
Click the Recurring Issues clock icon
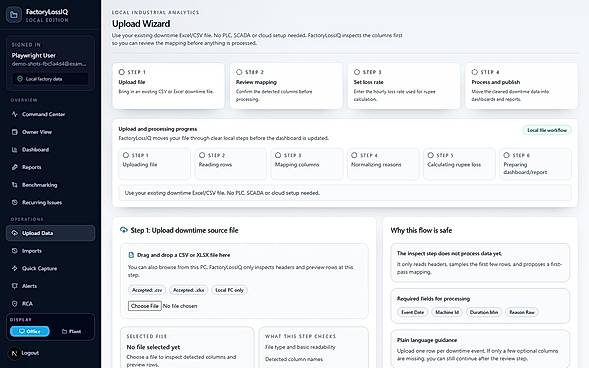(x=15, y=202)
